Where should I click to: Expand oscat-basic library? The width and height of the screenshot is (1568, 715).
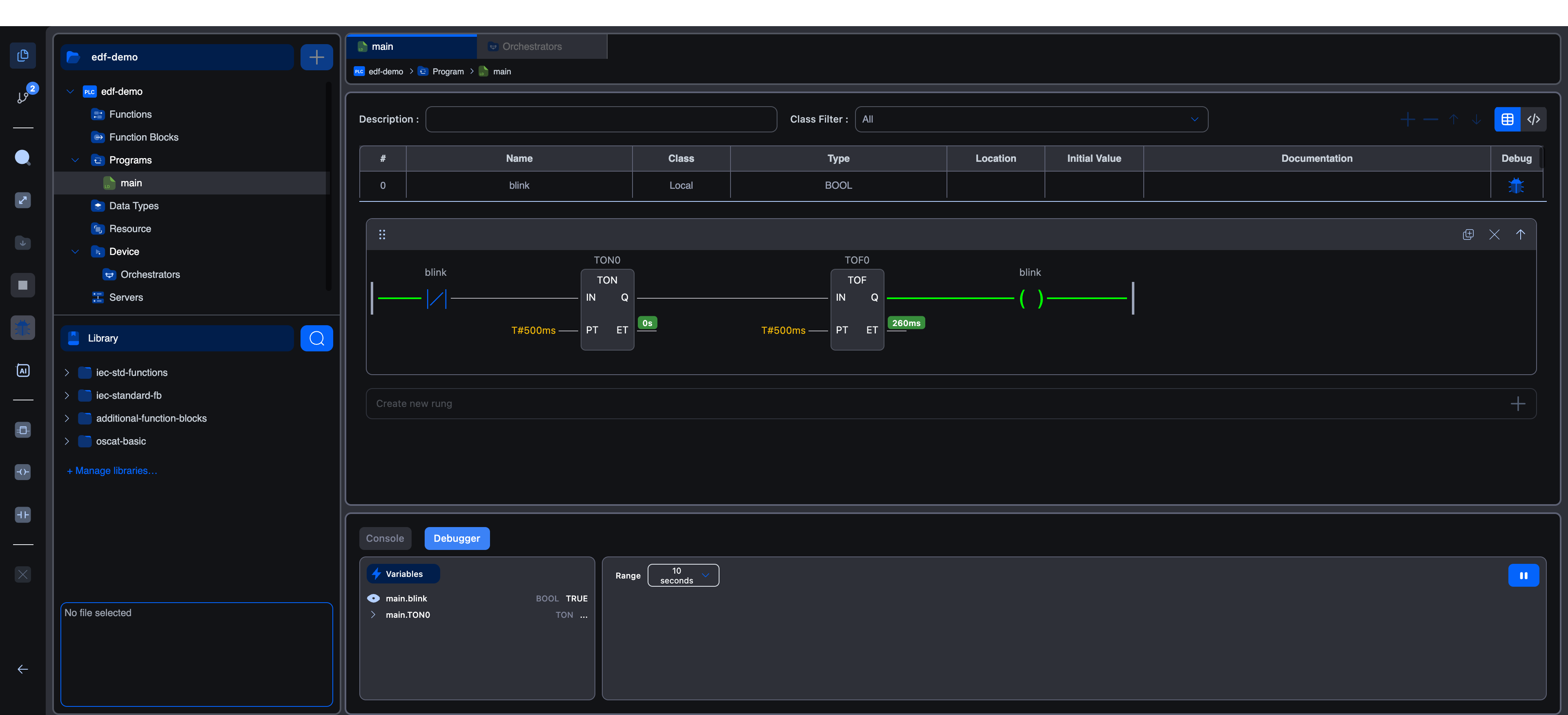(67, 441)
